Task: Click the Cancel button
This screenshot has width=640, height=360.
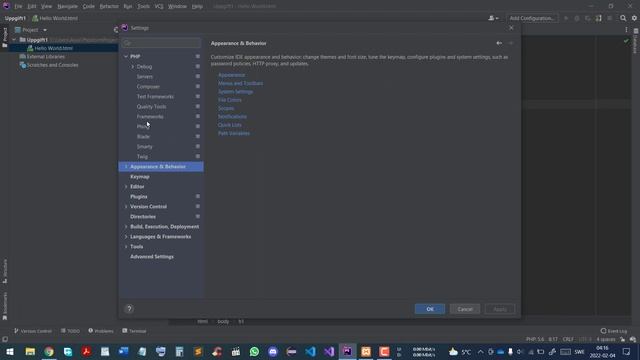Action: 465,309
